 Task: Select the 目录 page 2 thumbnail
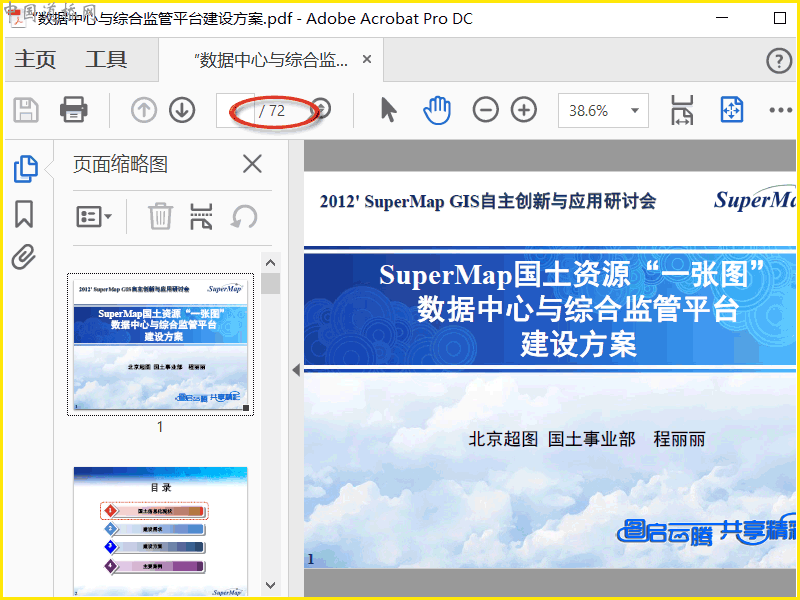tap(160, 532)
